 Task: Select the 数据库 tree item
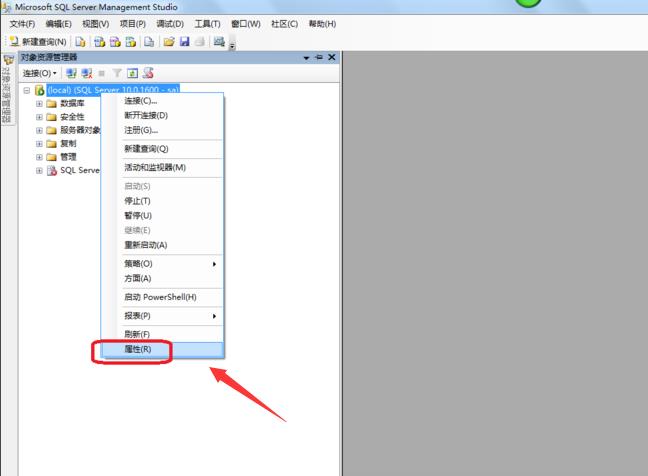pyautogui.click(x=72, y=103)
